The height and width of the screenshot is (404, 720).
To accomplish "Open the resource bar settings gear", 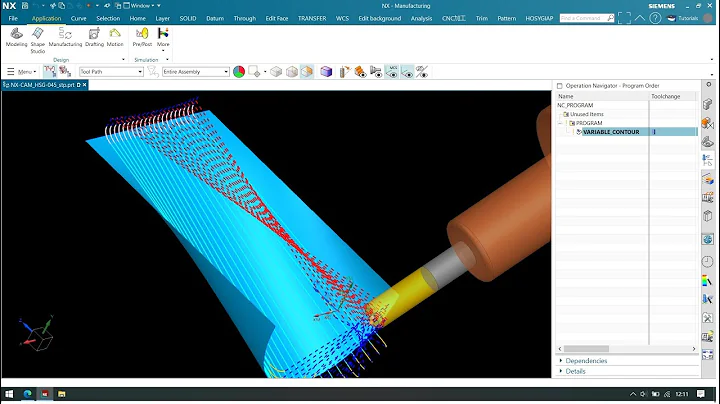I will tap(709, 84).
